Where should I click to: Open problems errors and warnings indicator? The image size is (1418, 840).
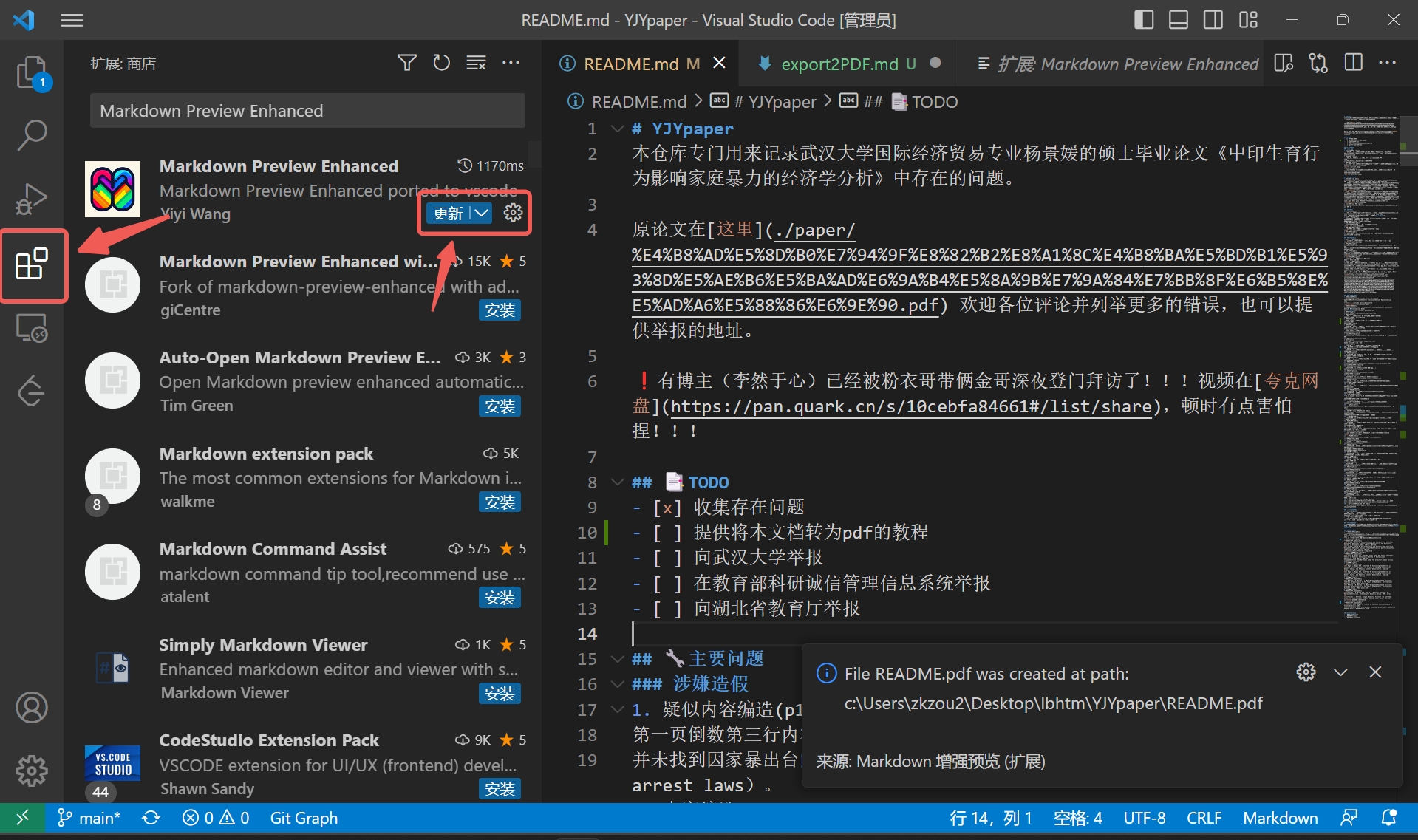click(216, 818)
